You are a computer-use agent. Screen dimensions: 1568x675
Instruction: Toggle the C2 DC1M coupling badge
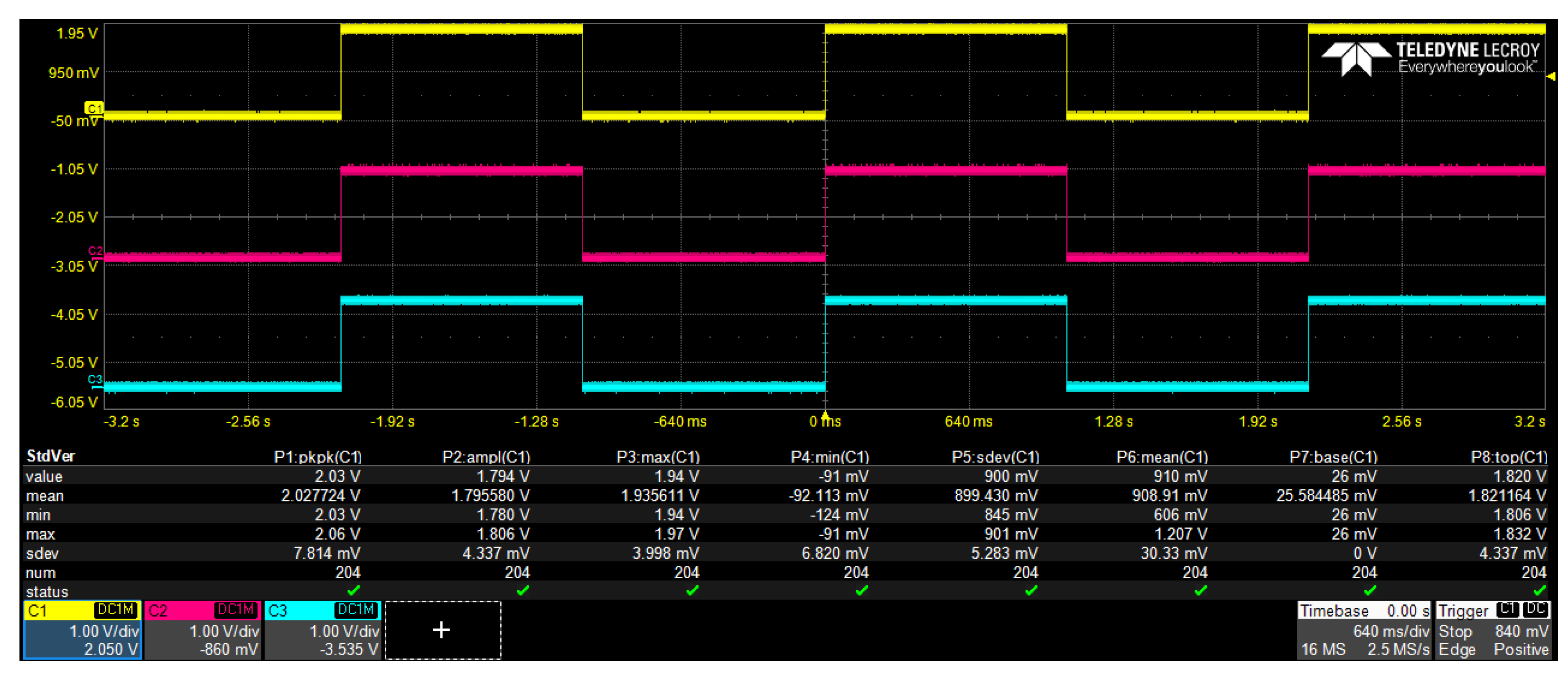click(x=235, y=610)
